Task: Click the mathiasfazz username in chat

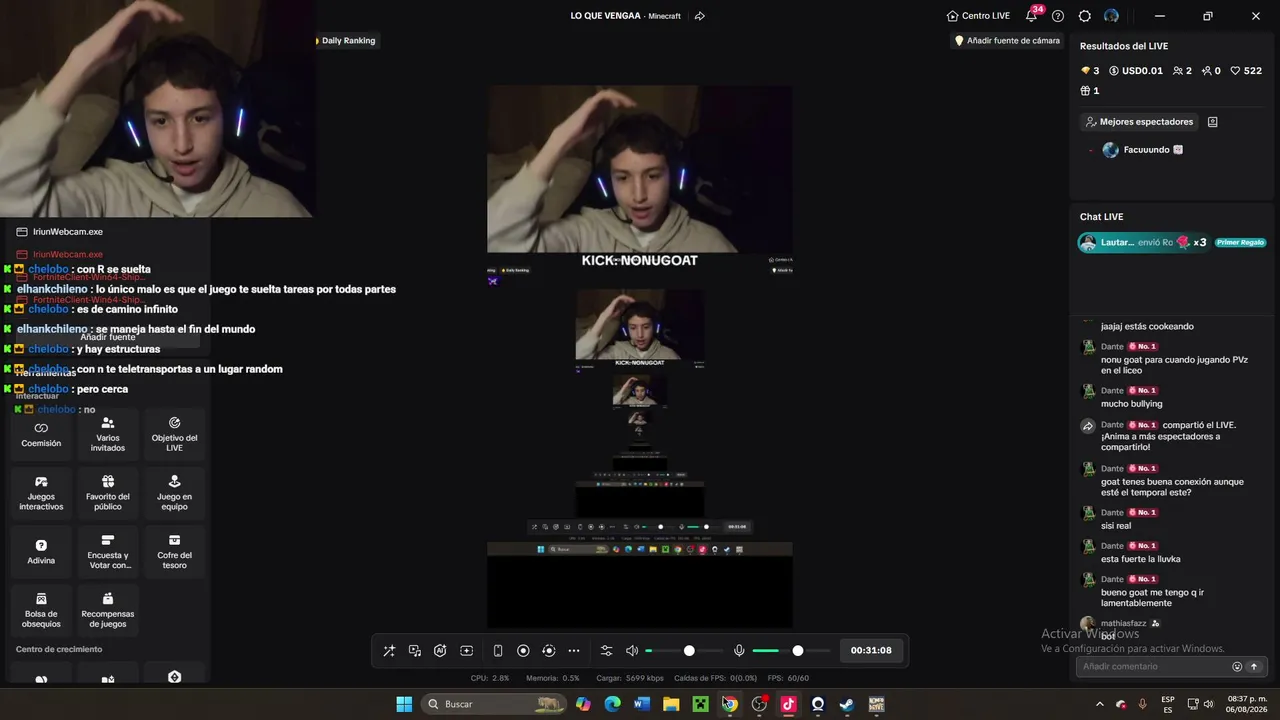Action: (1124, 623)
